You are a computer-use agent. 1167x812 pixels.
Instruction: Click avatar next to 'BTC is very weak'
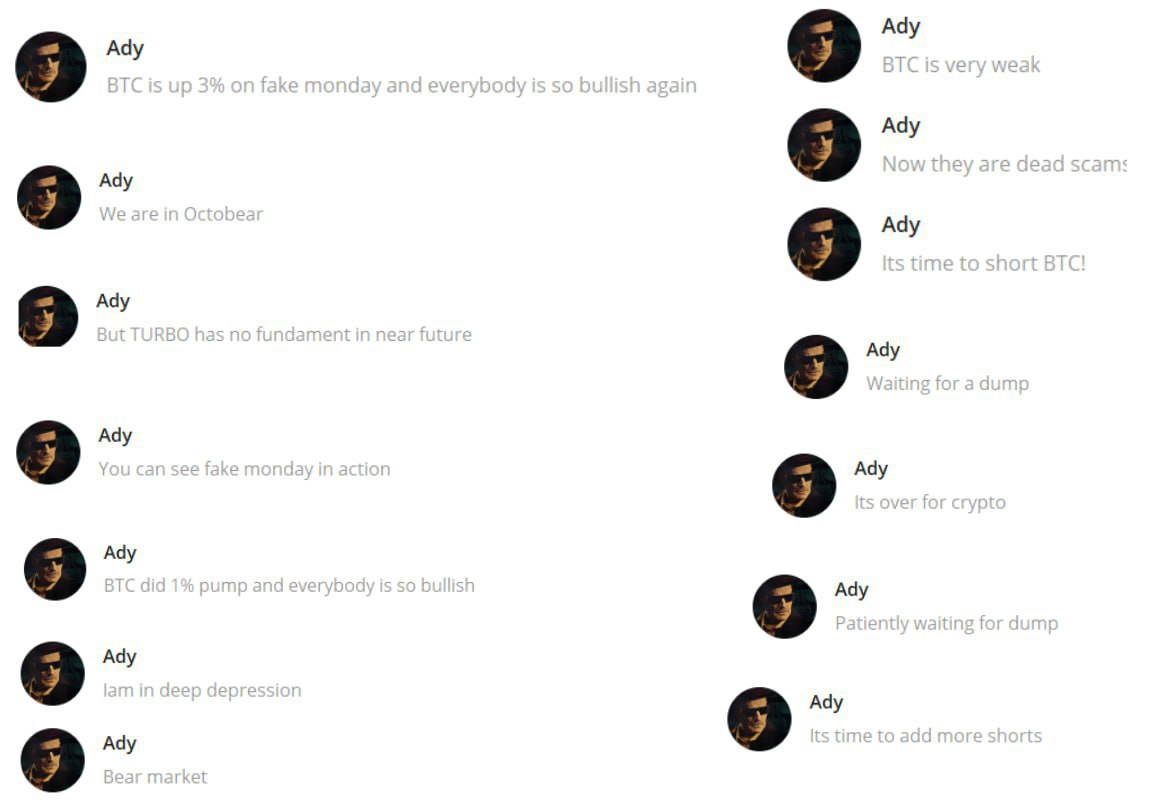click(824, 45)
